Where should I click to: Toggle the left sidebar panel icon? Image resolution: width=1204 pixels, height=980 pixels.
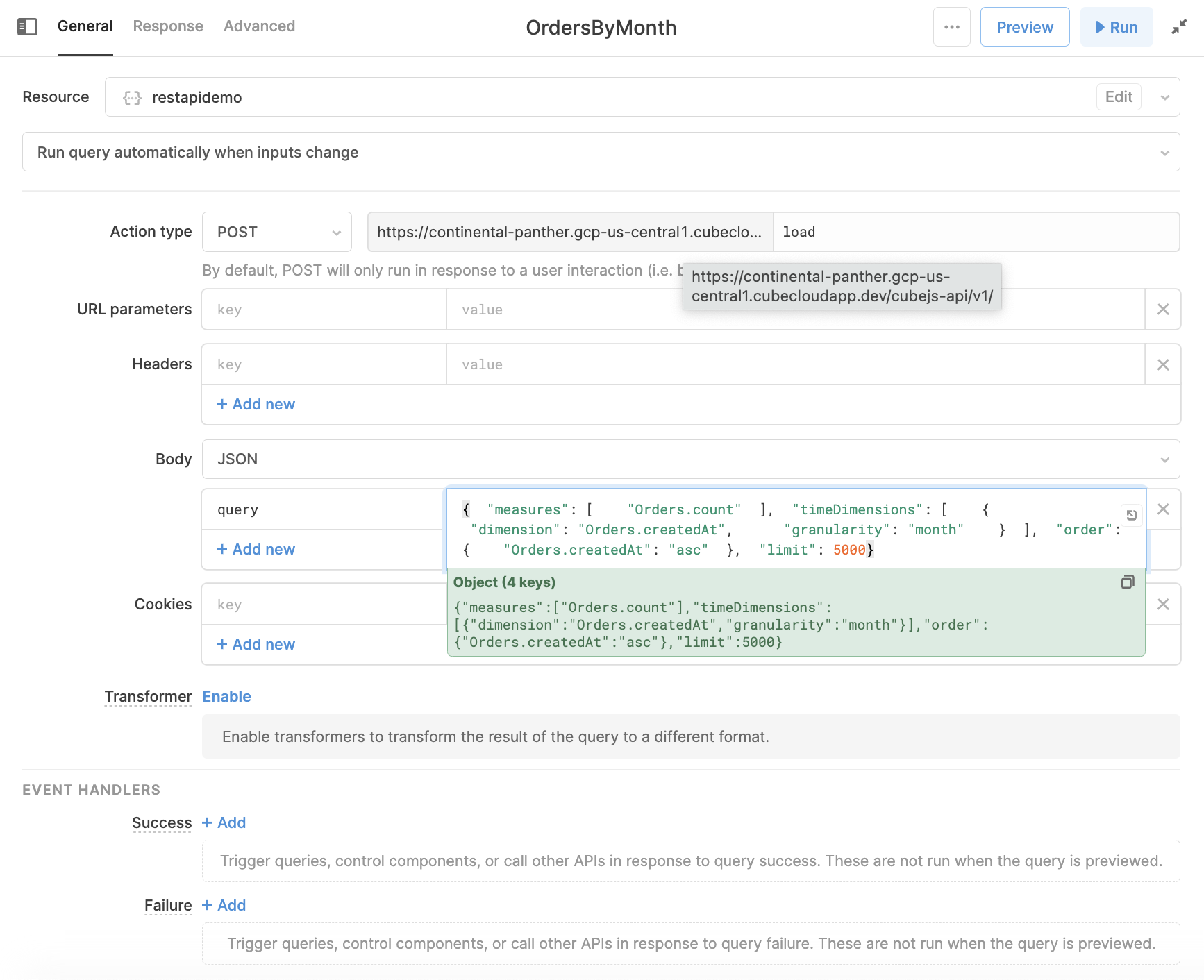pyautogui.click(x=27, y=27)
